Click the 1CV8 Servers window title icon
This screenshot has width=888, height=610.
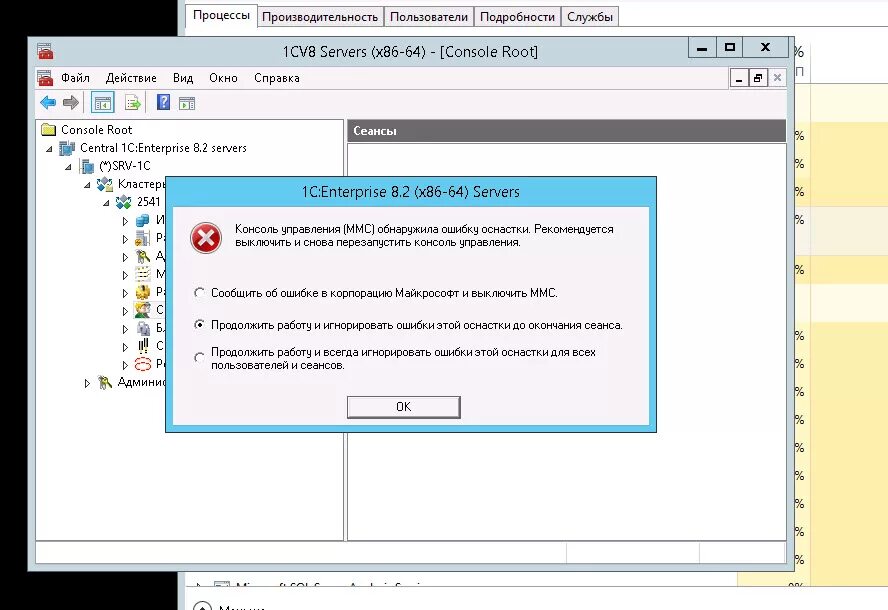coord(45,52)
